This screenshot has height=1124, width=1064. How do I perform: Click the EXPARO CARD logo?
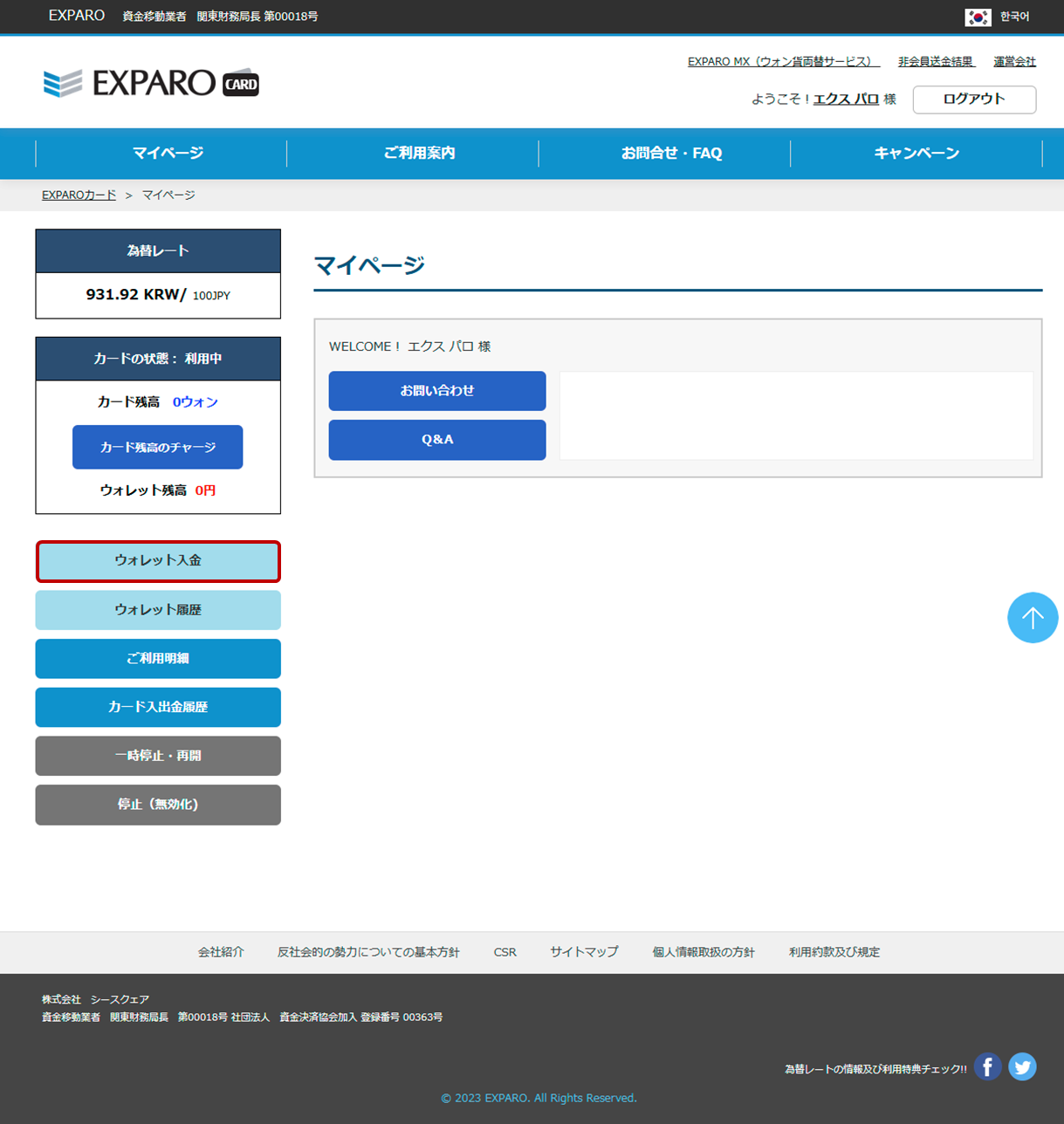[151, 83]
